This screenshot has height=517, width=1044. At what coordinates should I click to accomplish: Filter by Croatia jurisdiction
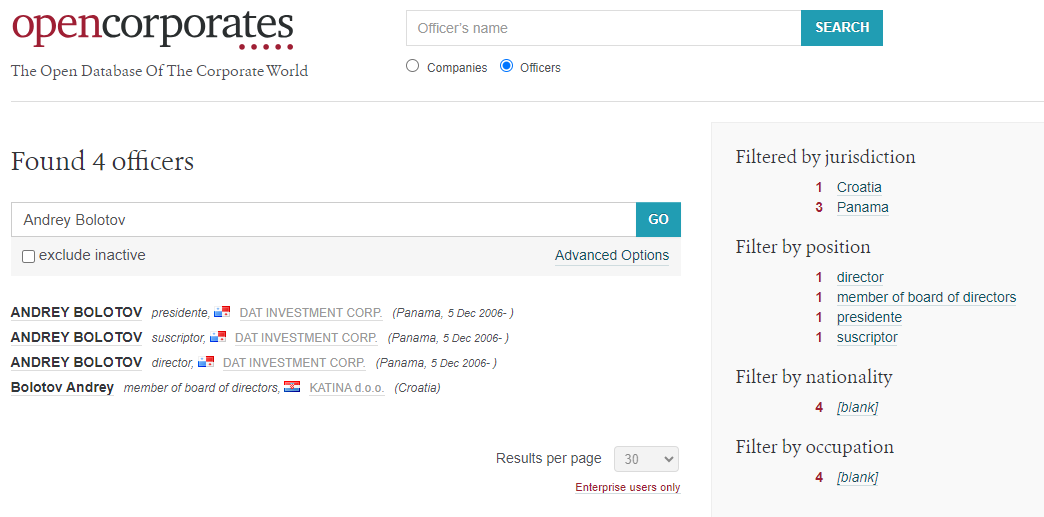tap(859, 187)
